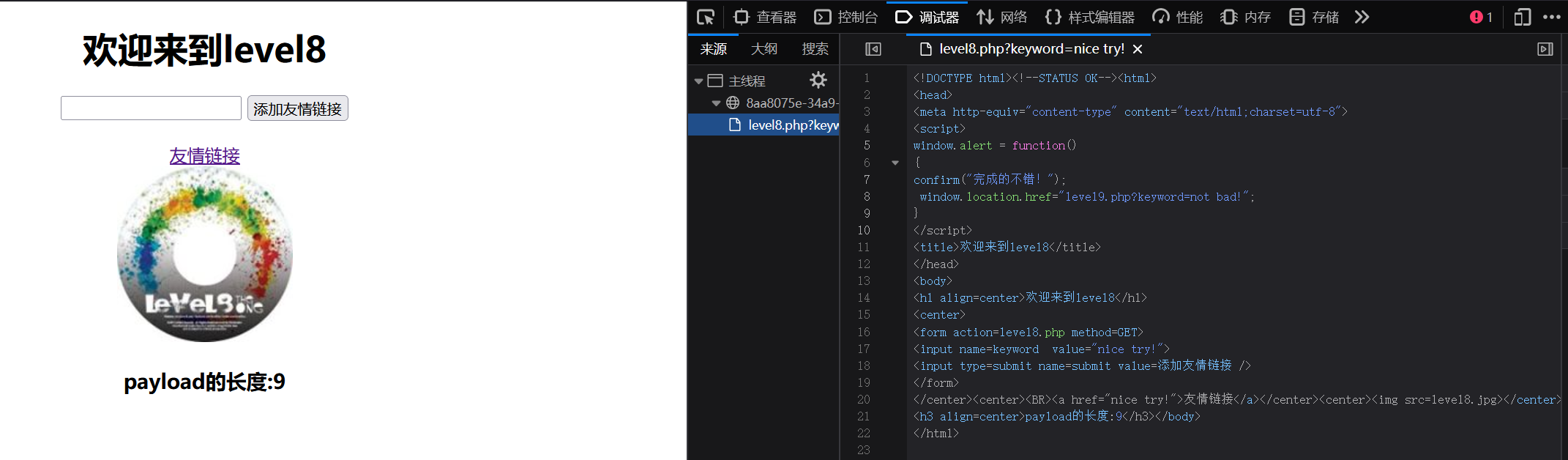Open the 网络 network panel
Viewport: 1568px width, 460px height.
[x=1002, y=17]
